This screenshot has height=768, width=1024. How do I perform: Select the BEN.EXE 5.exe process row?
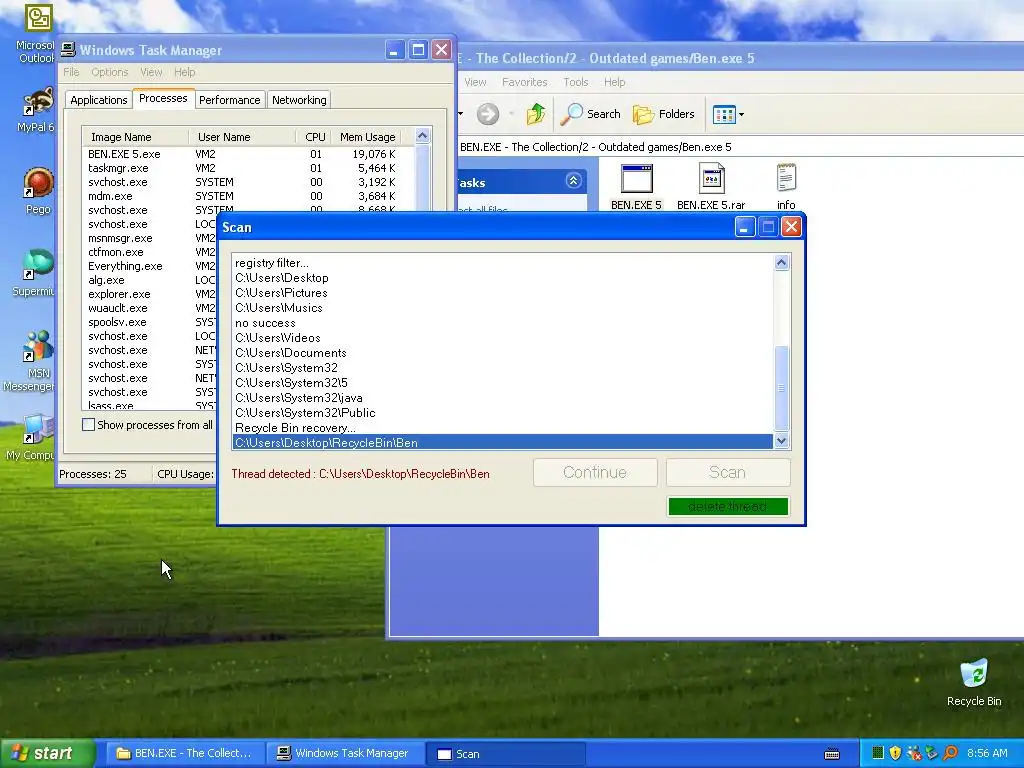pyautogui.click(x=248, y=154)
